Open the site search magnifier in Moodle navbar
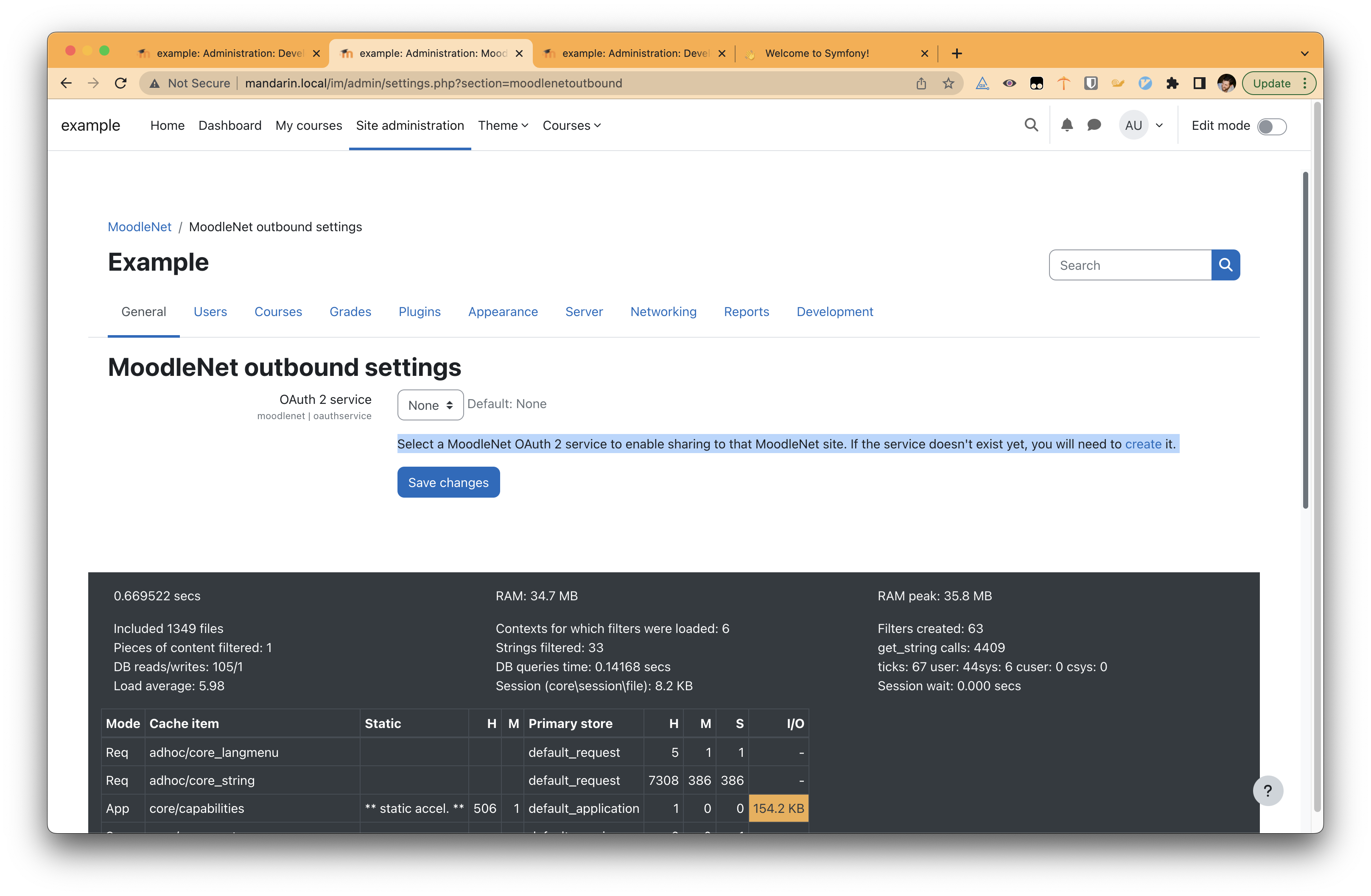1371x896 pixels. click(1031, 125)
